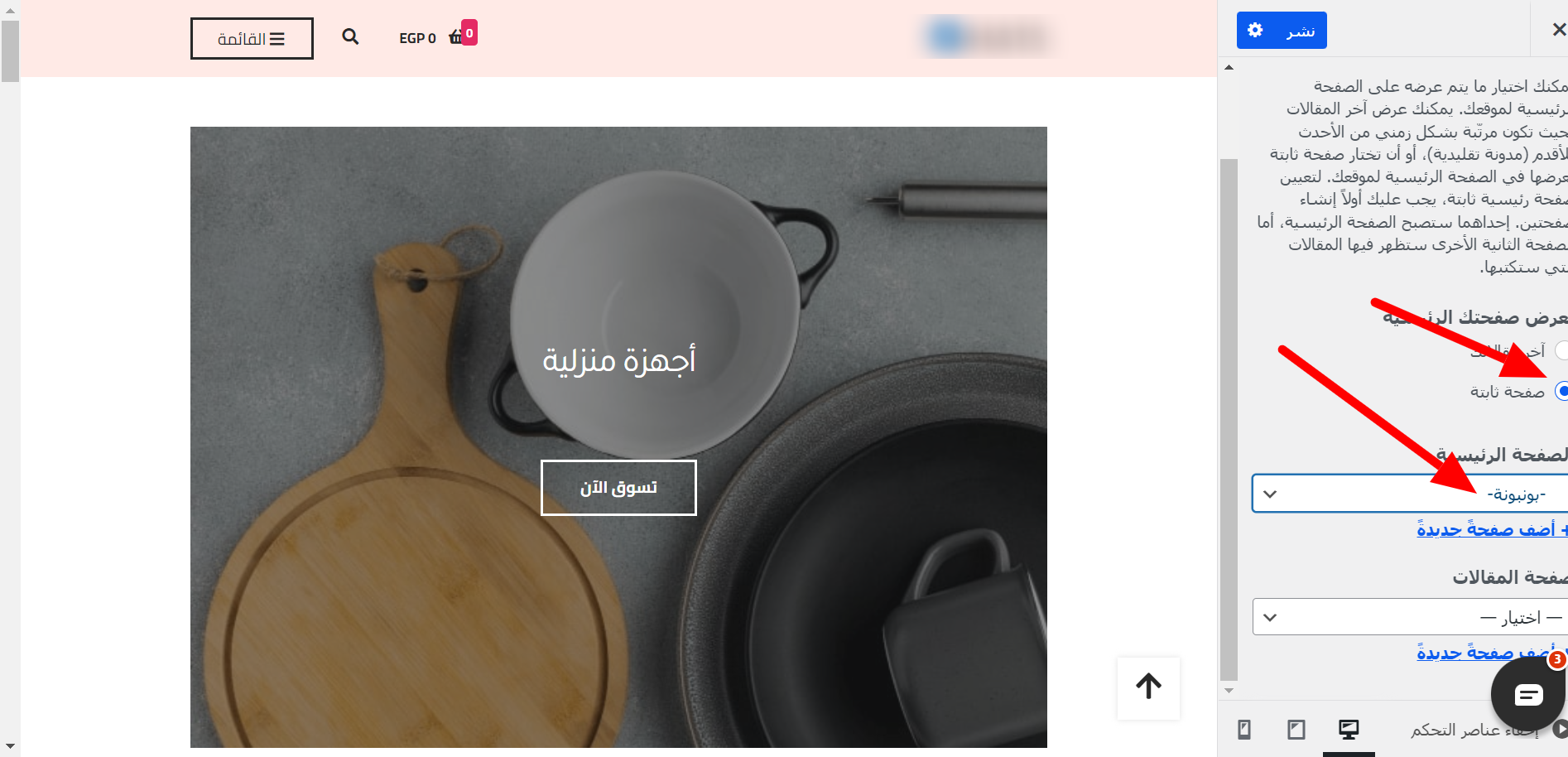Select the static page radio option
The width and height of the screenshot is (1568, 757).
coord(1561,391)
